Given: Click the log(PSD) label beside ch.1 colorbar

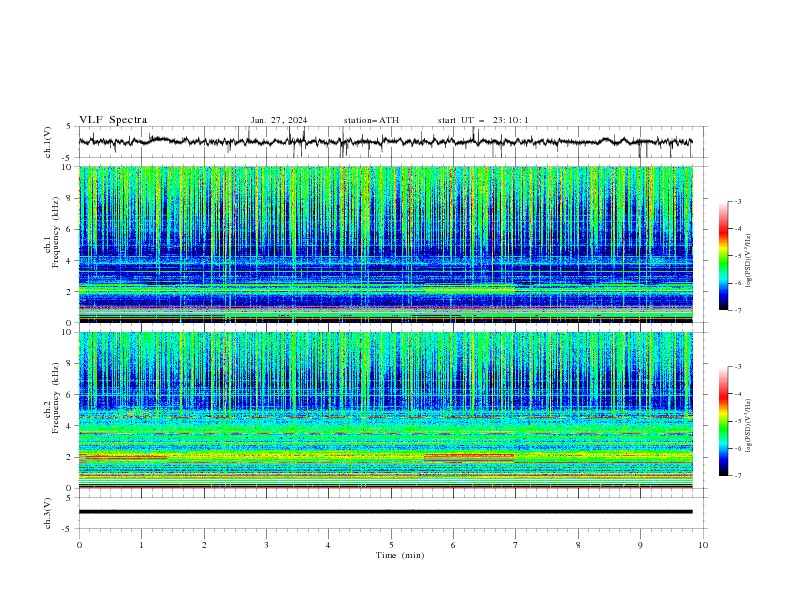Looking at the screenshot, I should click(x=748, y=261).
